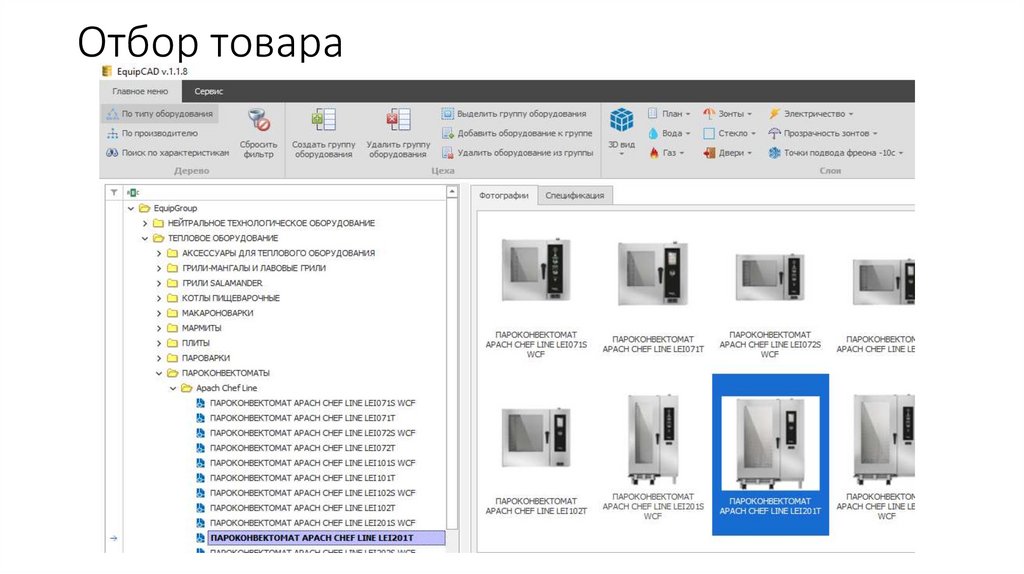
Task: Open the 3D view cube icon
Action: point(621,120)
